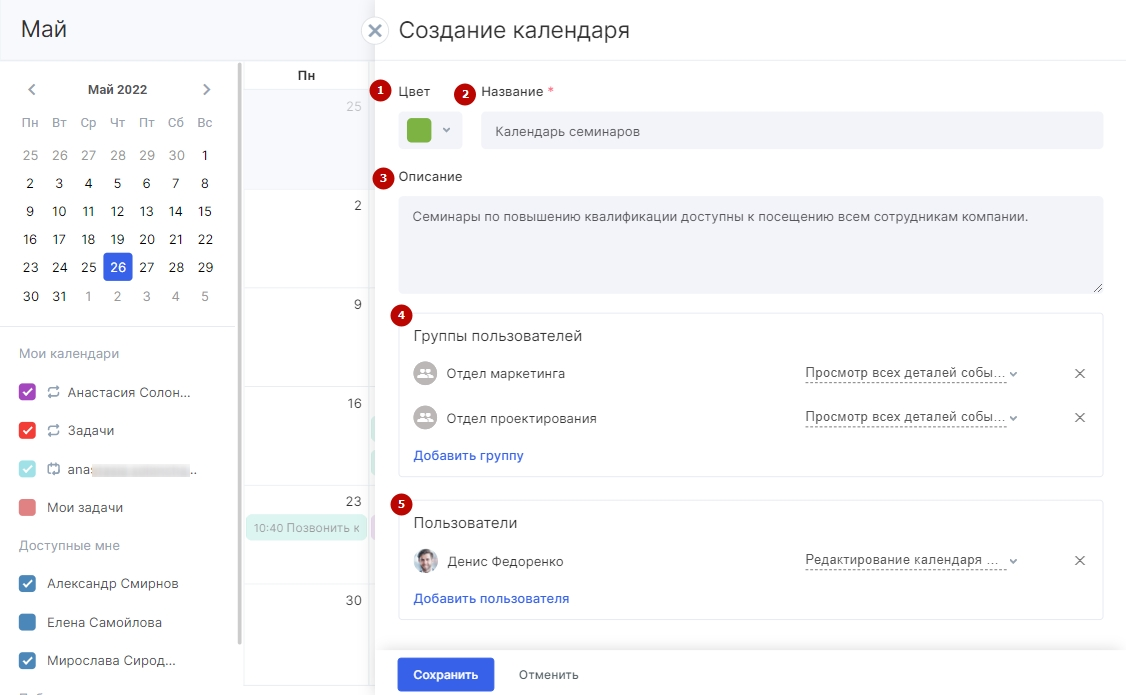Remove user Денис Федоренко
1126x695 pixels.
1079,561
